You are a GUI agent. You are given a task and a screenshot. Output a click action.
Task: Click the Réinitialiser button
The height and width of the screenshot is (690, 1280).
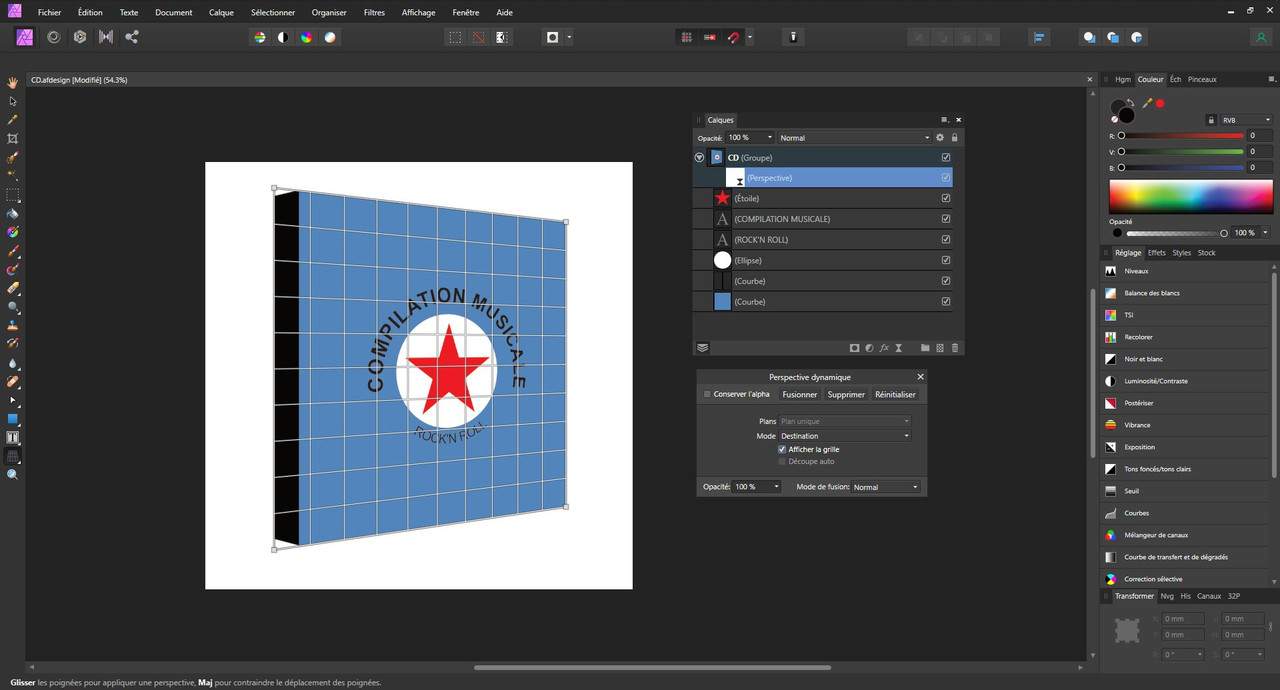pyautogui.click(x=895, y=394)
